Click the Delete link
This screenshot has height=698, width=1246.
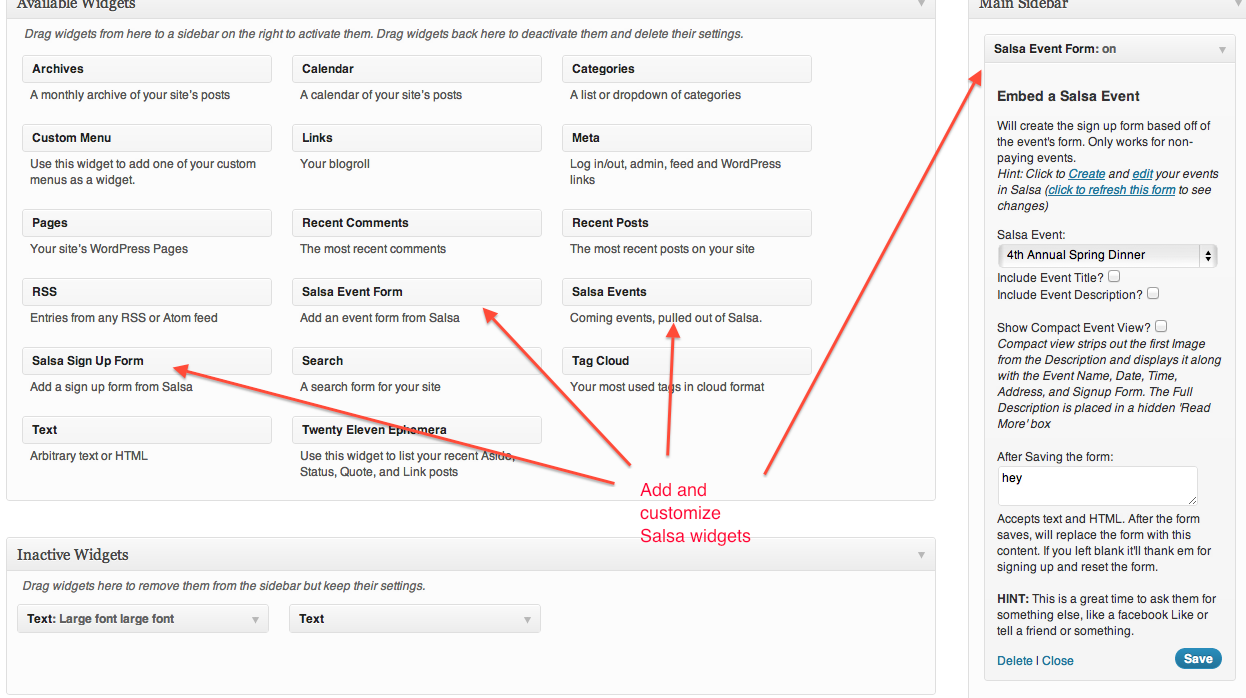(x=1015, y=661)
